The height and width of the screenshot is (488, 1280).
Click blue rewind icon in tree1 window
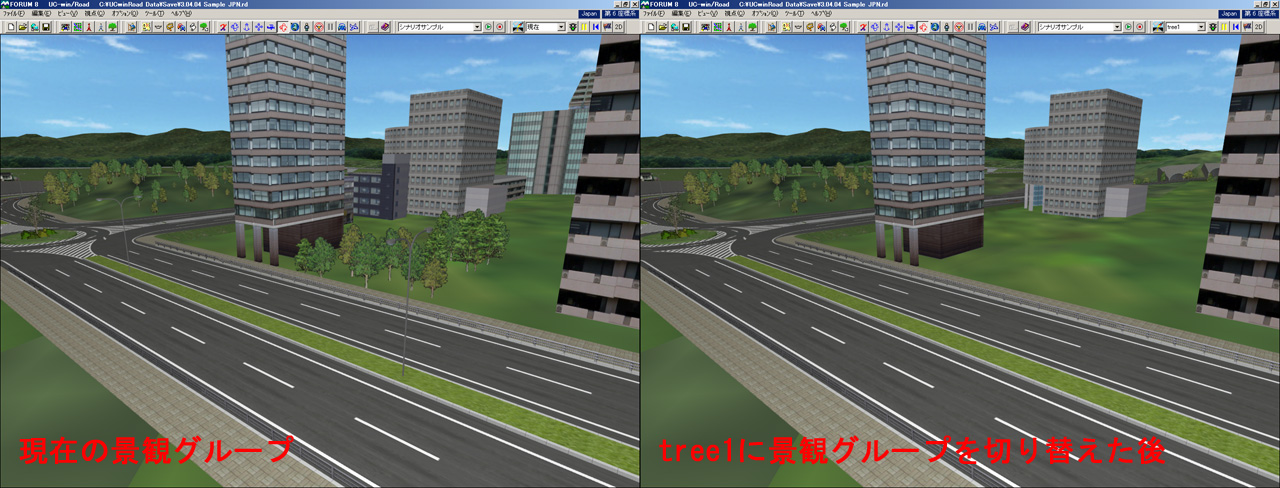click(x=1236, y=27)
